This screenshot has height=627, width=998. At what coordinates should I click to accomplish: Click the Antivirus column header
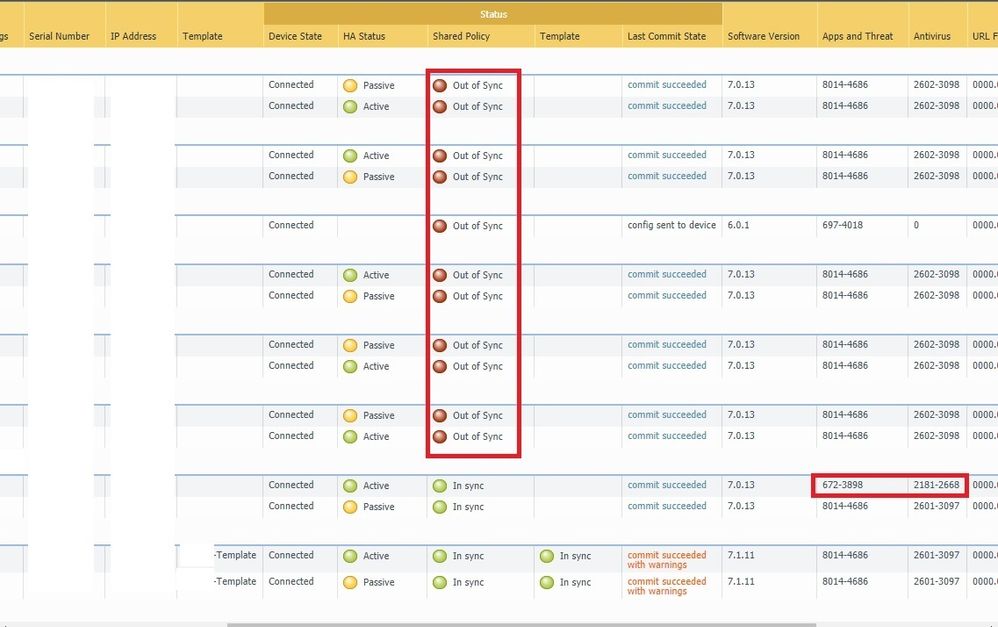point(931,36)
